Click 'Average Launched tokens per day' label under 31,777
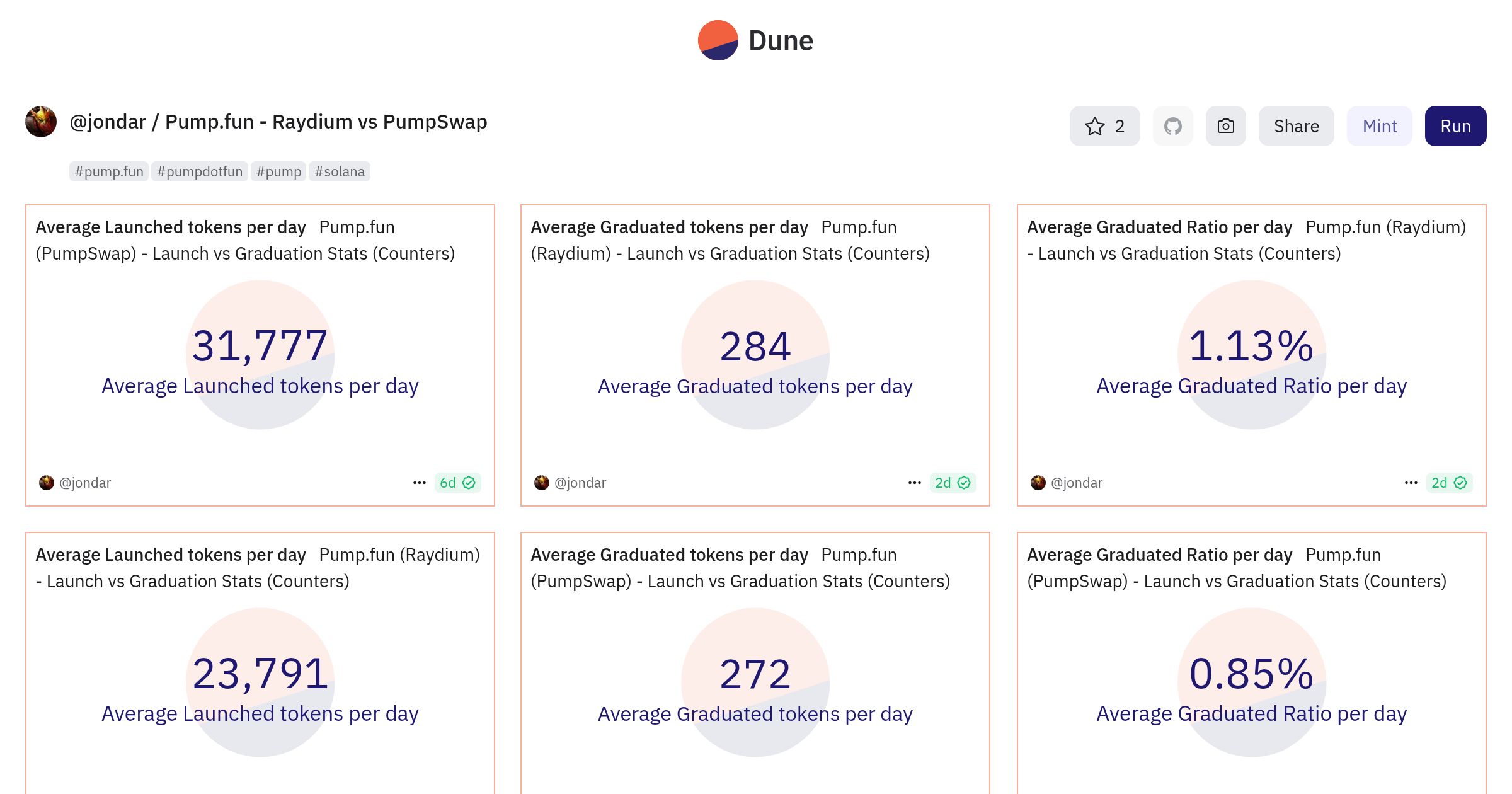 point(260,386)
